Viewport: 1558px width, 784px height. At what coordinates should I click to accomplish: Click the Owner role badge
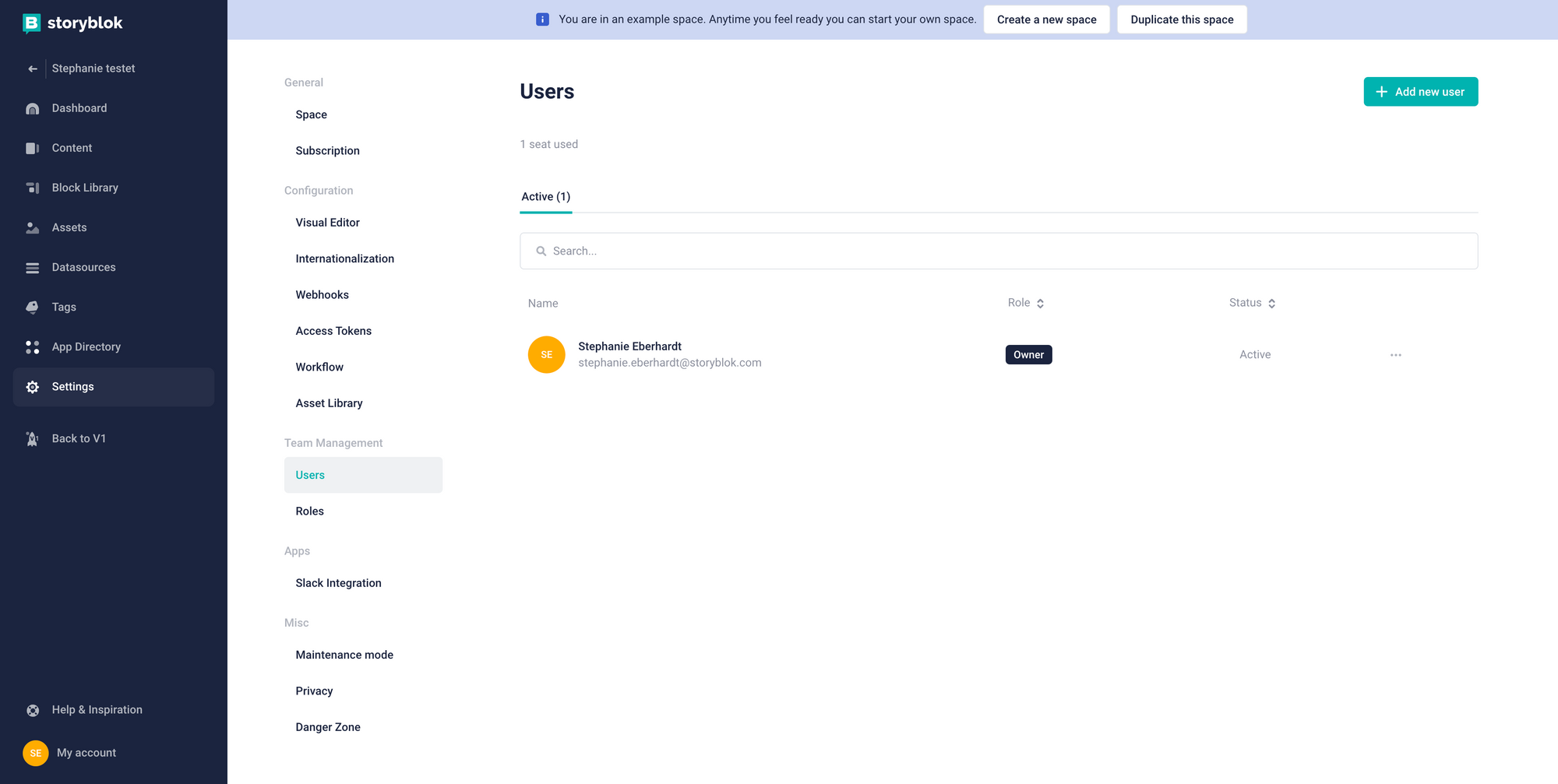1029,355
